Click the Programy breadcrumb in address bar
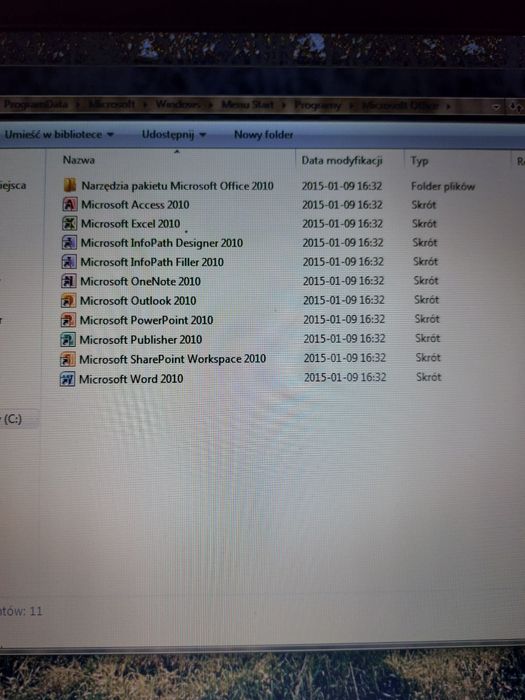The image size is (525, 700). coord(317,105)
